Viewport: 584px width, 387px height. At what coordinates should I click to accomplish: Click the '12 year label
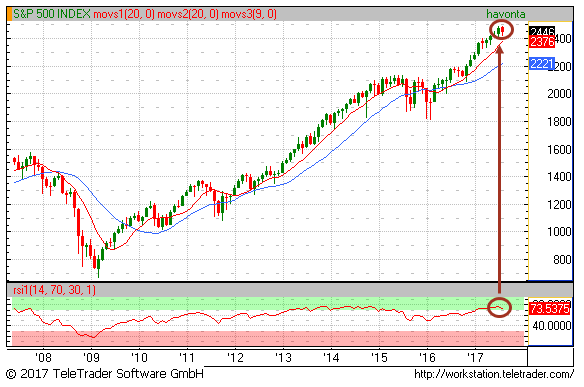click(235, 358)
